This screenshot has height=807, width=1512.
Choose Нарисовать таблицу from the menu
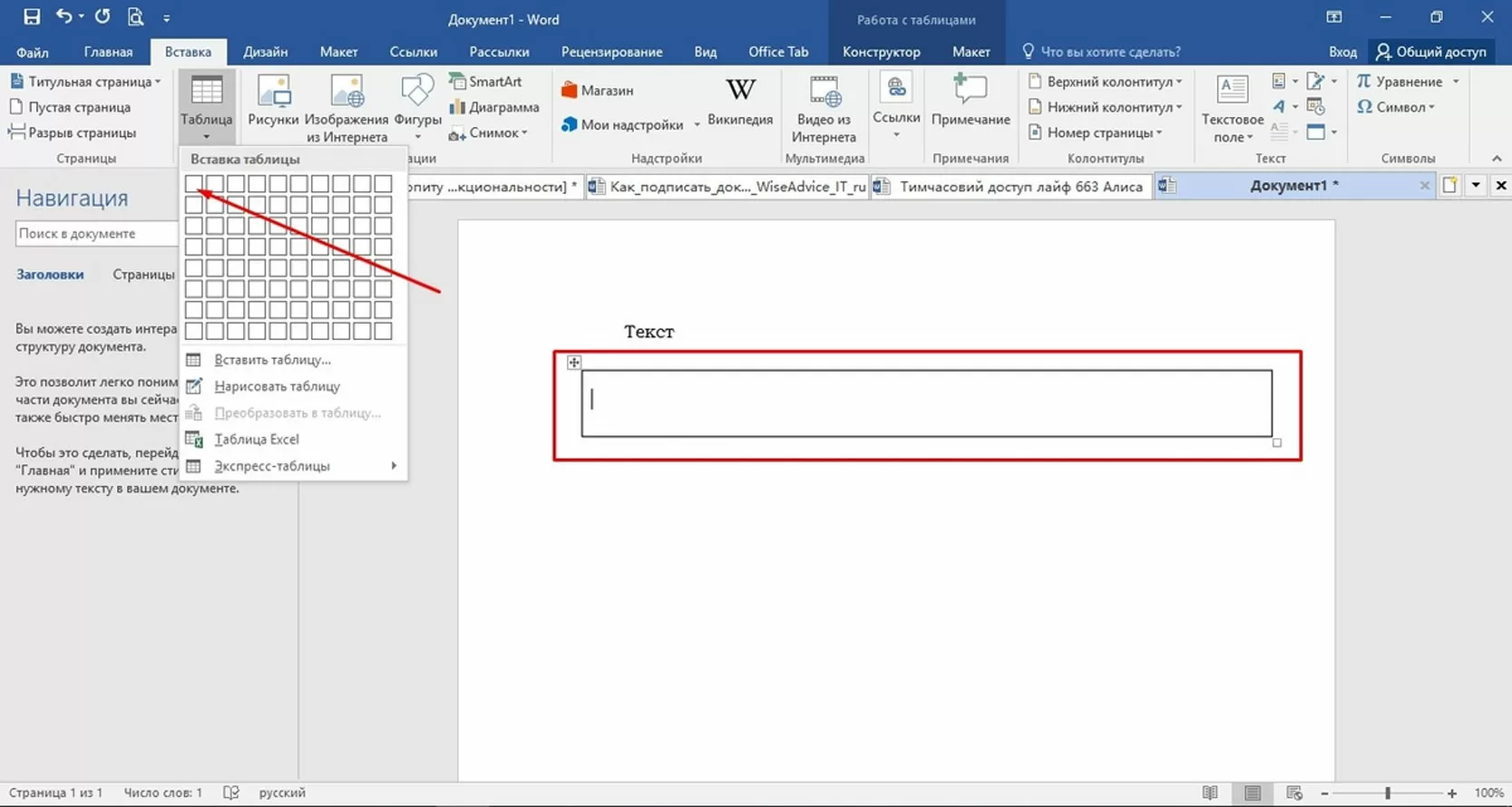point(293,386)
